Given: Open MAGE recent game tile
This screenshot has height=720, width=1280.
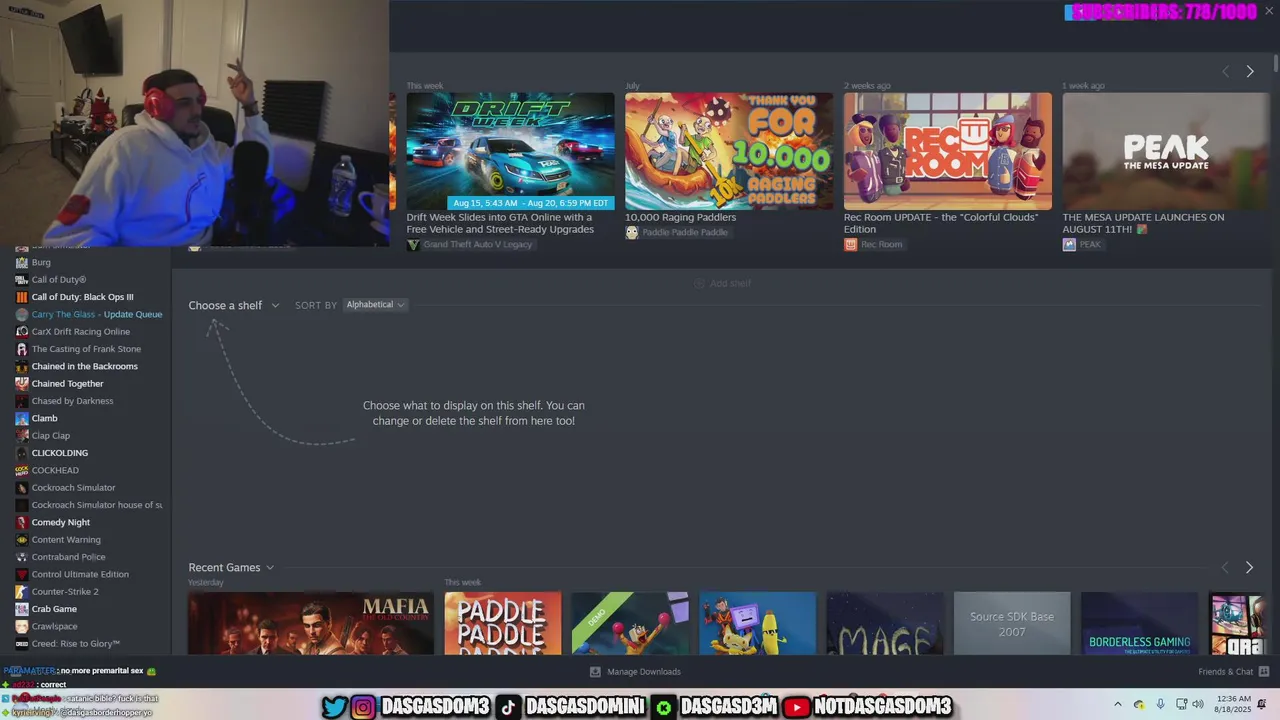Looking at the screenshot, I should (885, 623).
